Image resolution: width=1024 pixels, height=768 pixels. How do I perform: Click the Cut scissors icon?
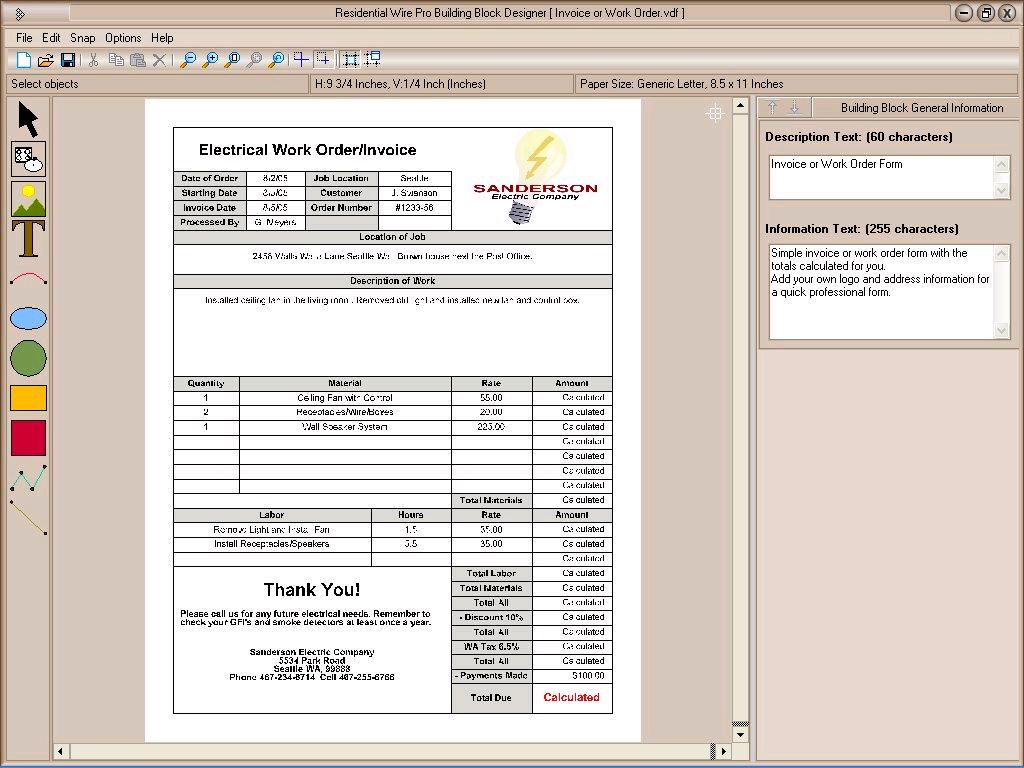tap(93, 60)
